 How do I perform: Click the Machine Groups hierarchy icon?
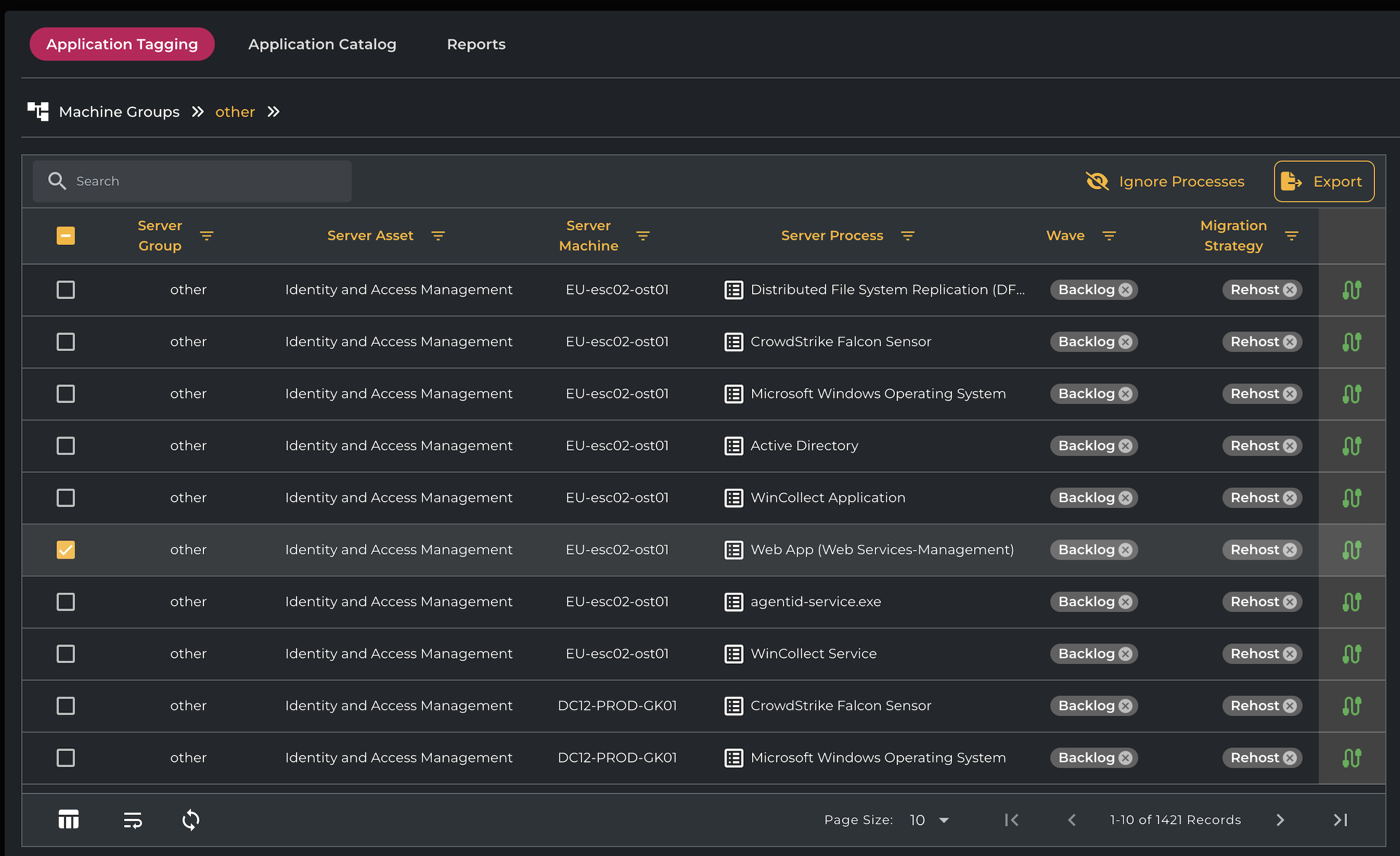click(x=38, y=111)
